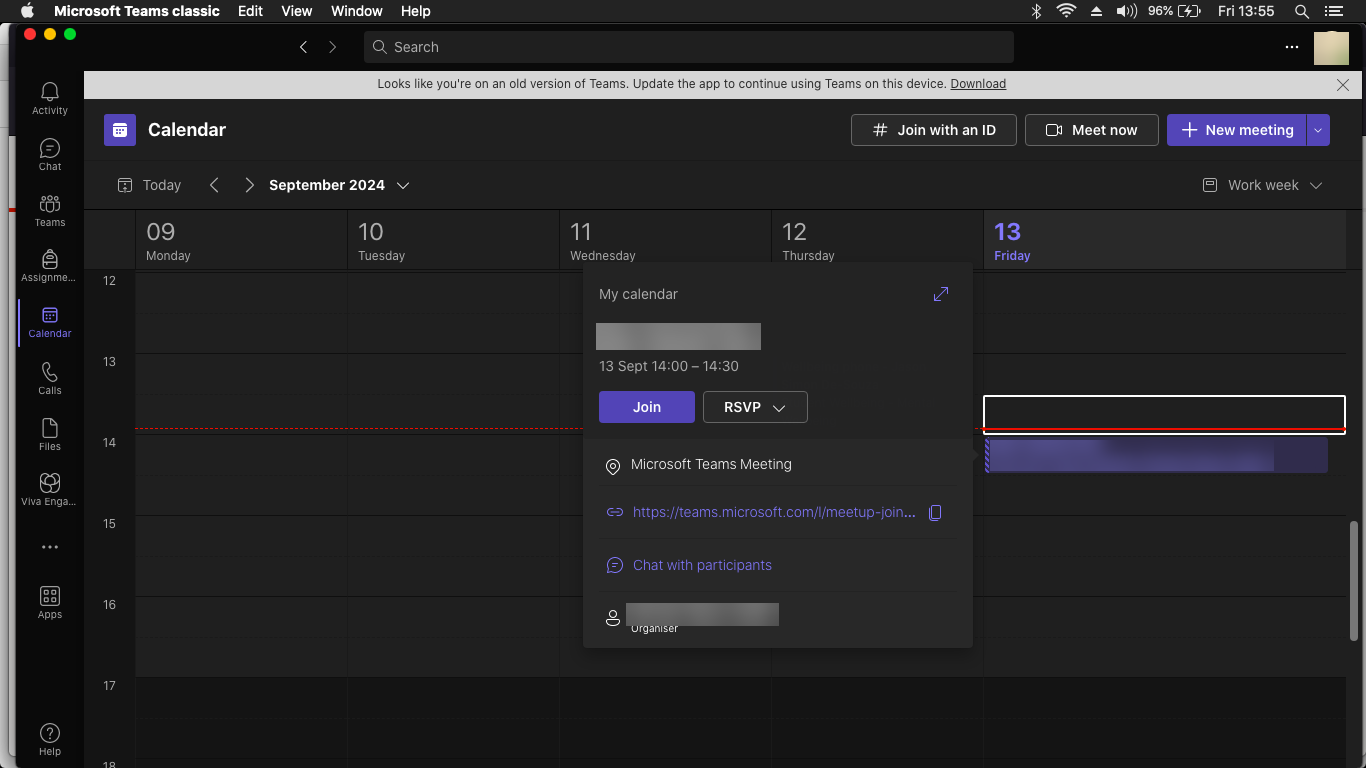Open the Work week view dropdown
Viewport: 1366px width, 768px height.
pyautogui.click(x=1262, y=185)
